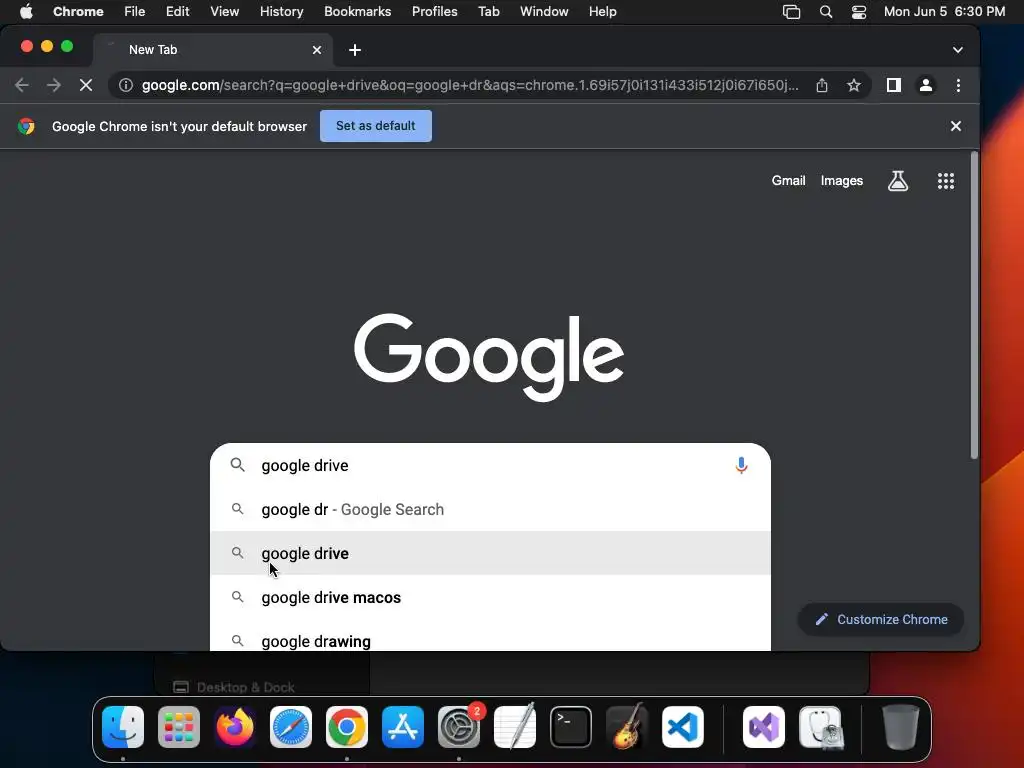The image size is (1024, 768).
Task: Open Apple menu
Action: 26,11
